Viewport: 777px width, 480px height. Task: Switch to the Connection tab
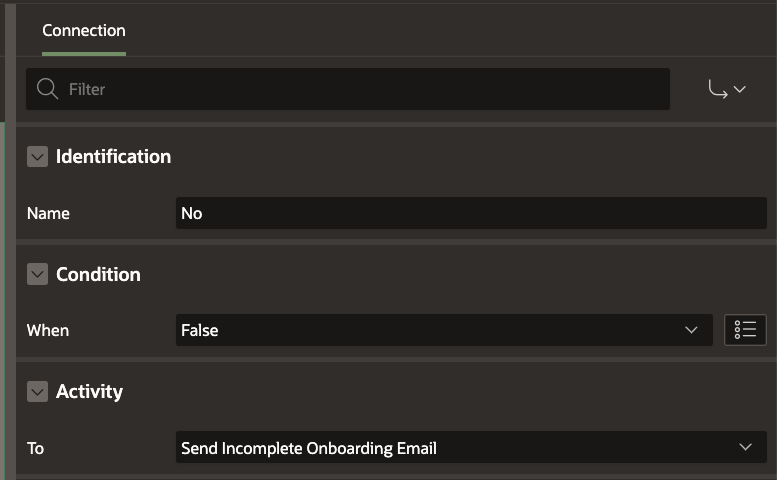tap(84, 31)
